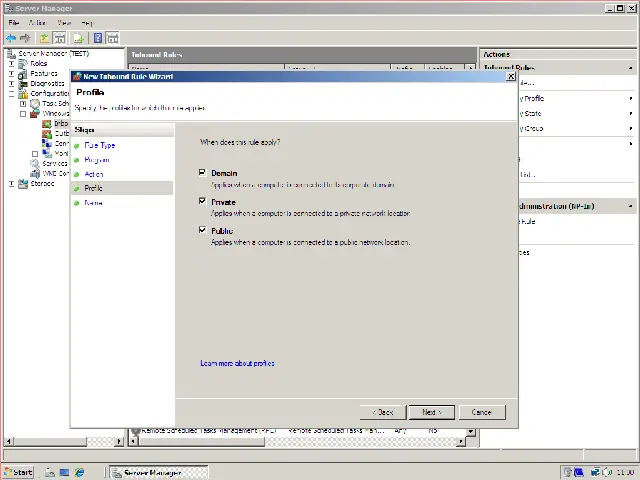Image resolution: width=640 pixels, height=480 pixels.
Task: Uncheck the Private profile checkbox
Action: pos(203,202)
